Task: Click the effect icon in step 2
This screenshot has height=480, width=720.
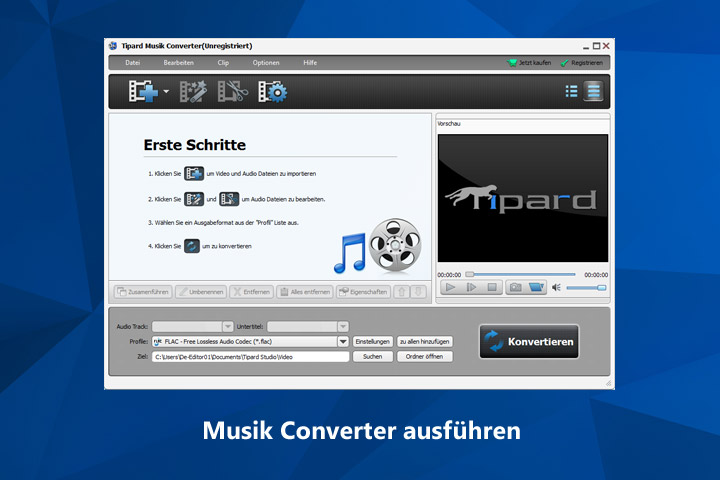Action: tap(194, 199)
